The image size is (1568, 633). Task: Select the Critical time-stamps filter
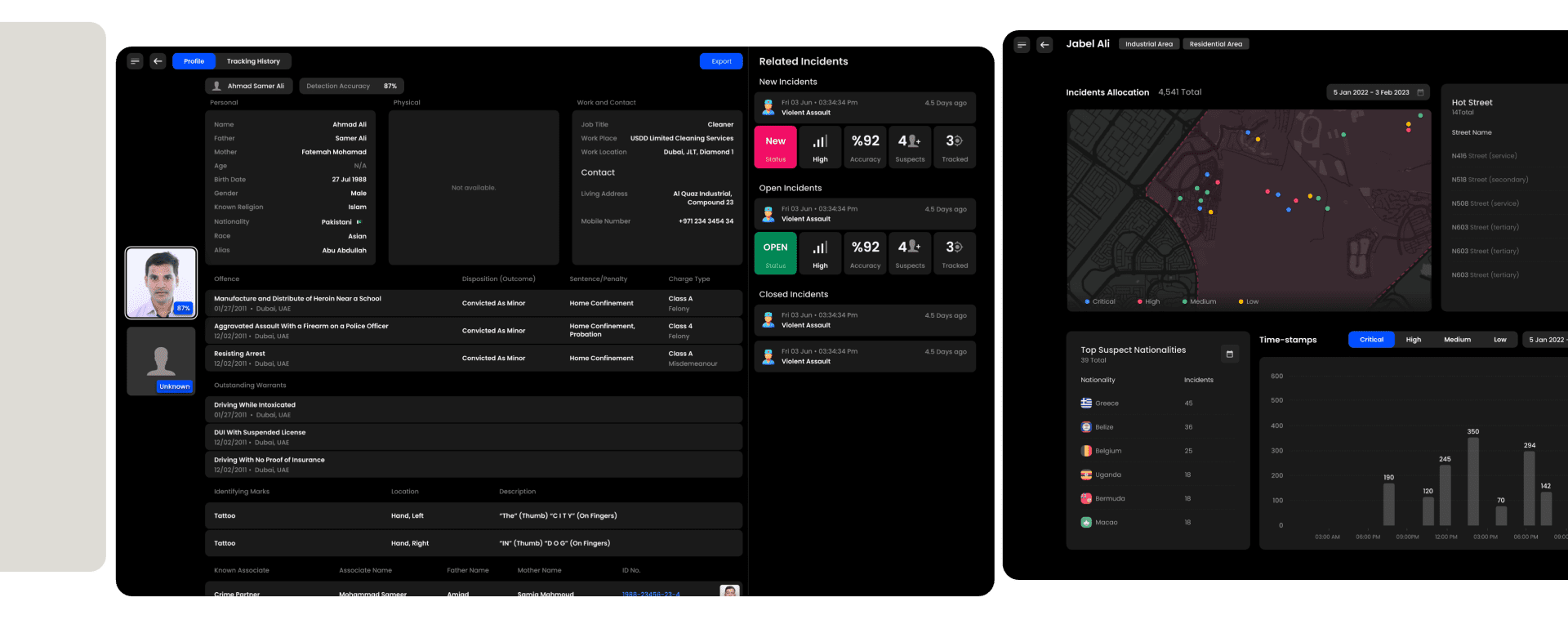point(1371,340)
